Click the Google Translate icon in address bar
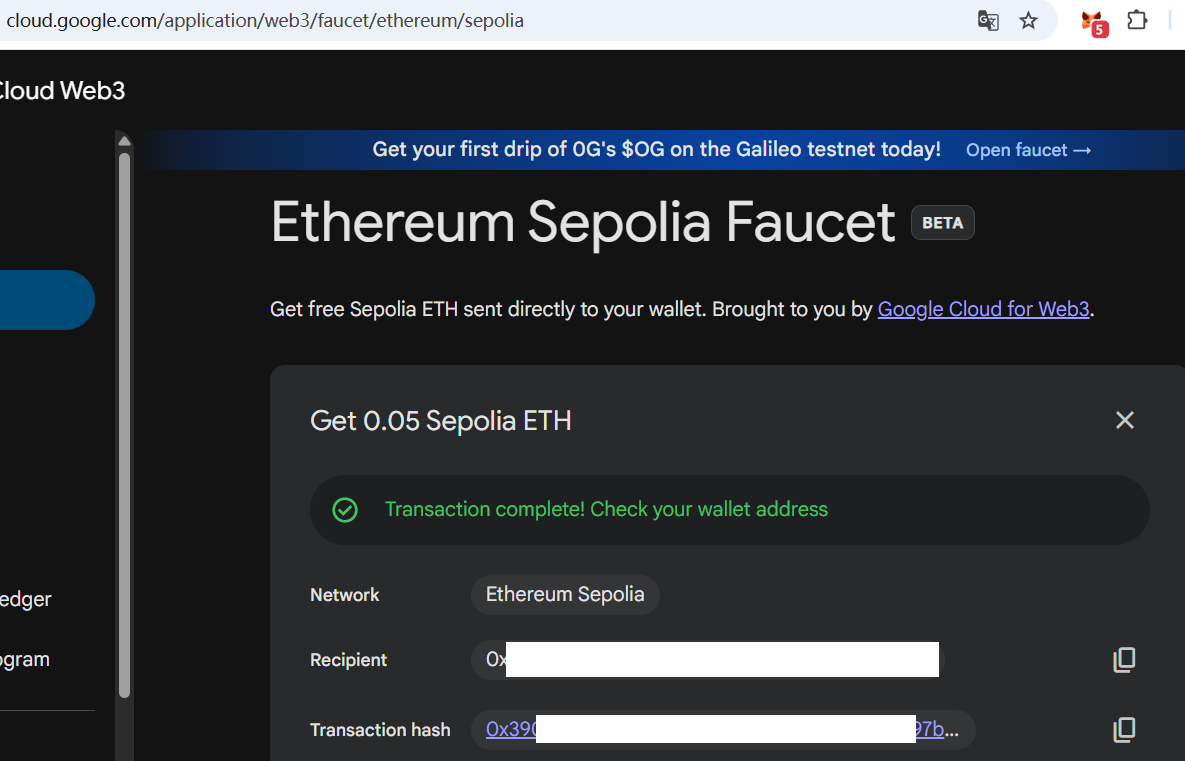This screenshot has height=761, width=1185. click(x=988, y=21)
